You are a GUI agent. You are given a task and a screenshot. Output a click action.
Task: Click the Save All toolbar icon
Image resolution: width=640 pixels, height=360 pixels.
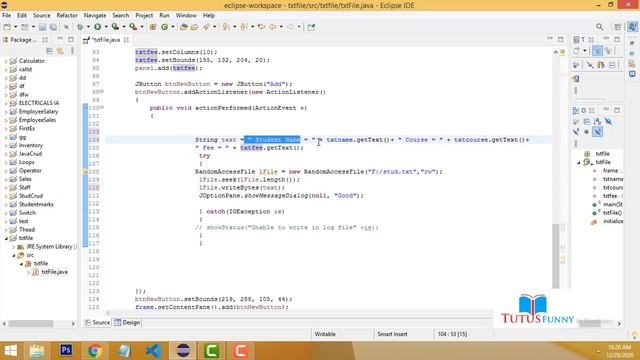53,27
